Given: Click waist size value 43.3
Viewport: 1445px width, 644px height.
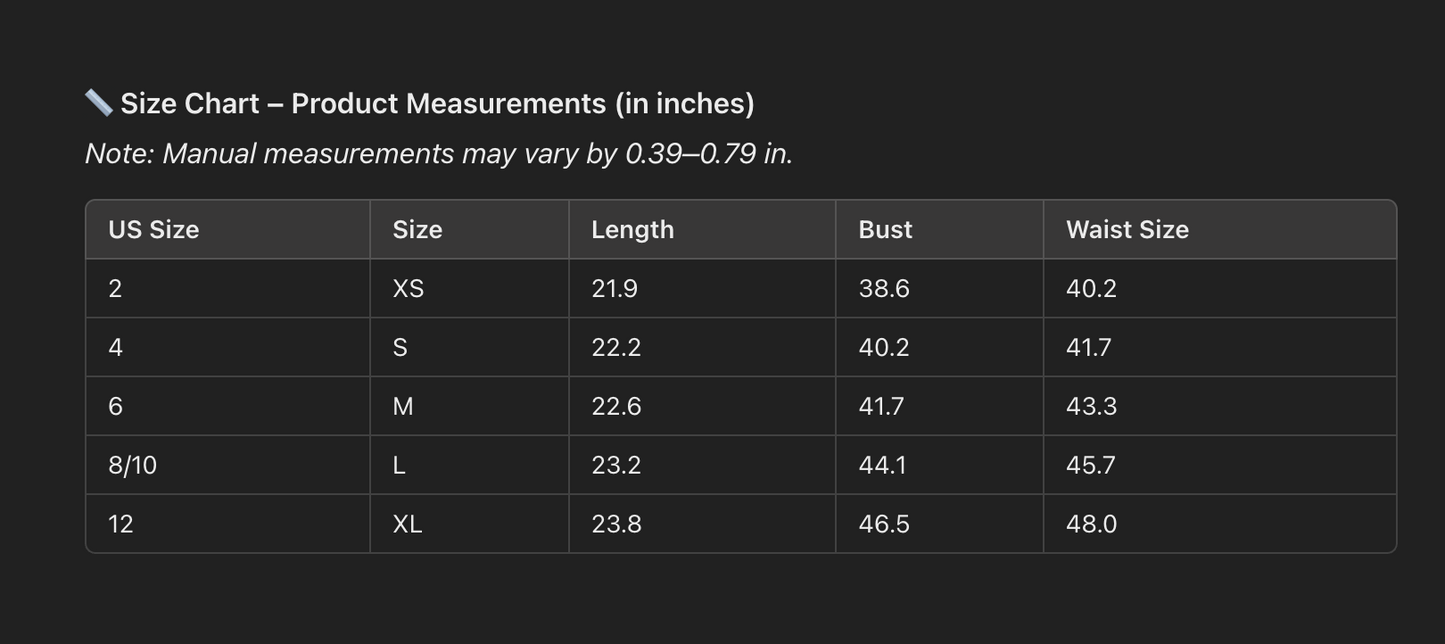Looking at the screenshot, I should tap(1091, 406).
